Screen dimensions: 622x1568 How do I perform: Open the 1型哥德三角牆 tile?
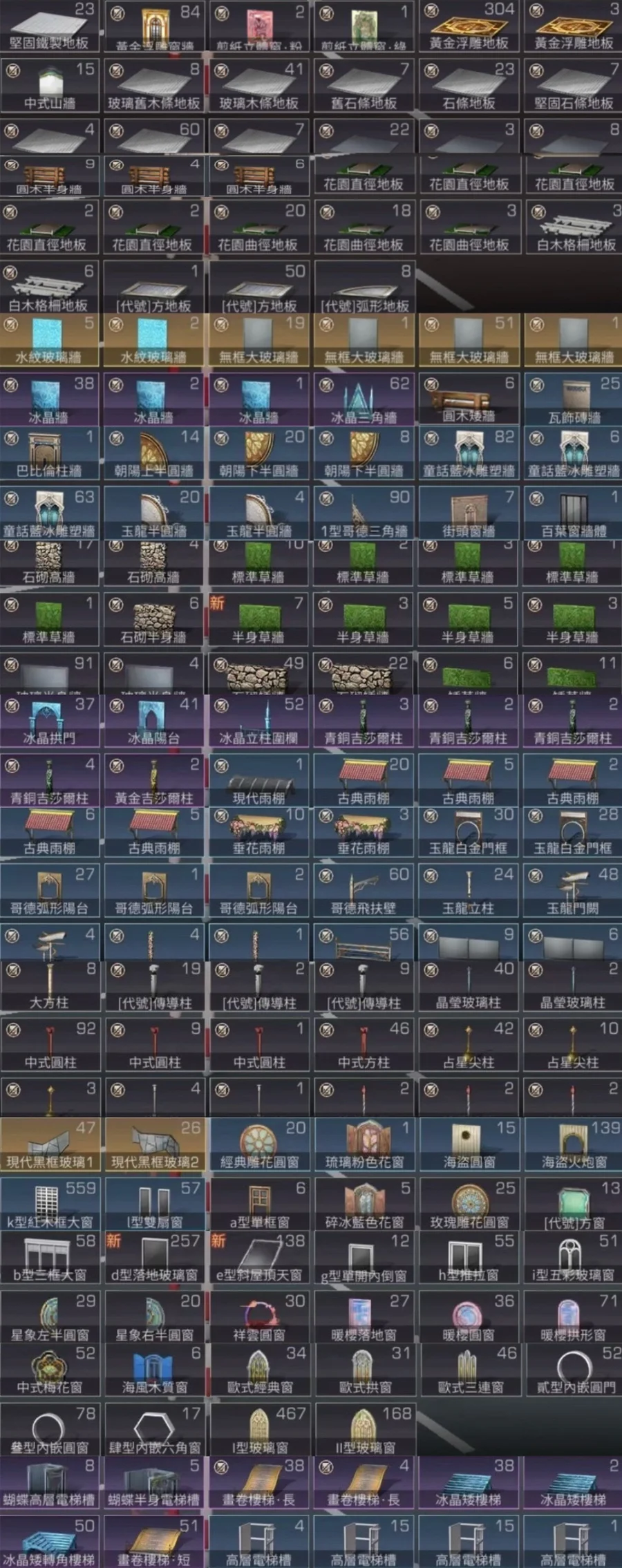[x=364, y=513]
